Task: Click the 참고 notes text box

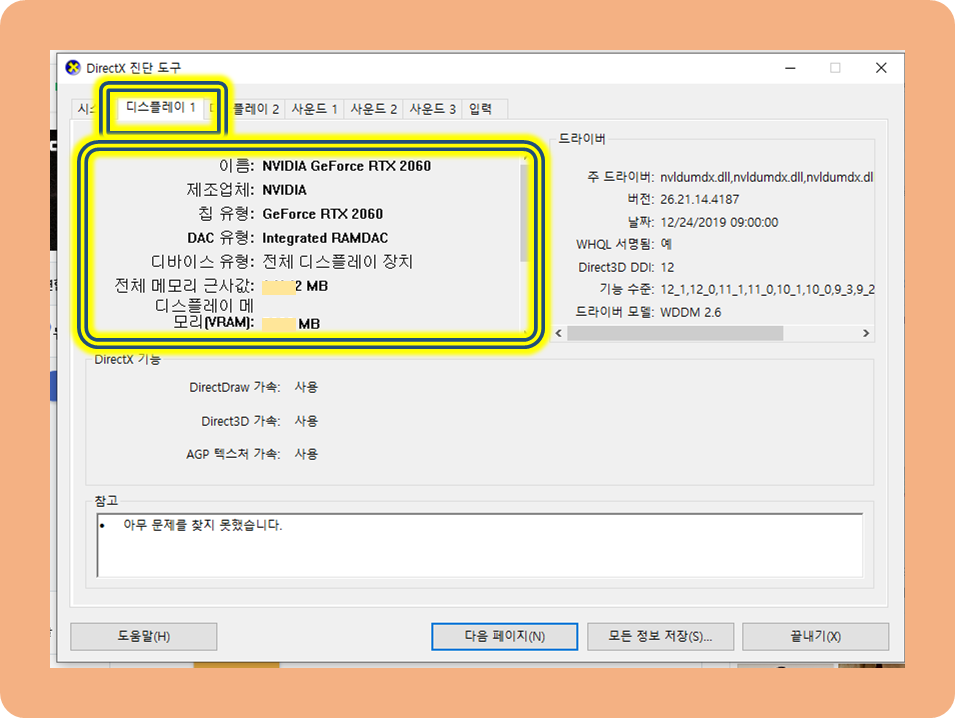Action: tap(480, 545)
